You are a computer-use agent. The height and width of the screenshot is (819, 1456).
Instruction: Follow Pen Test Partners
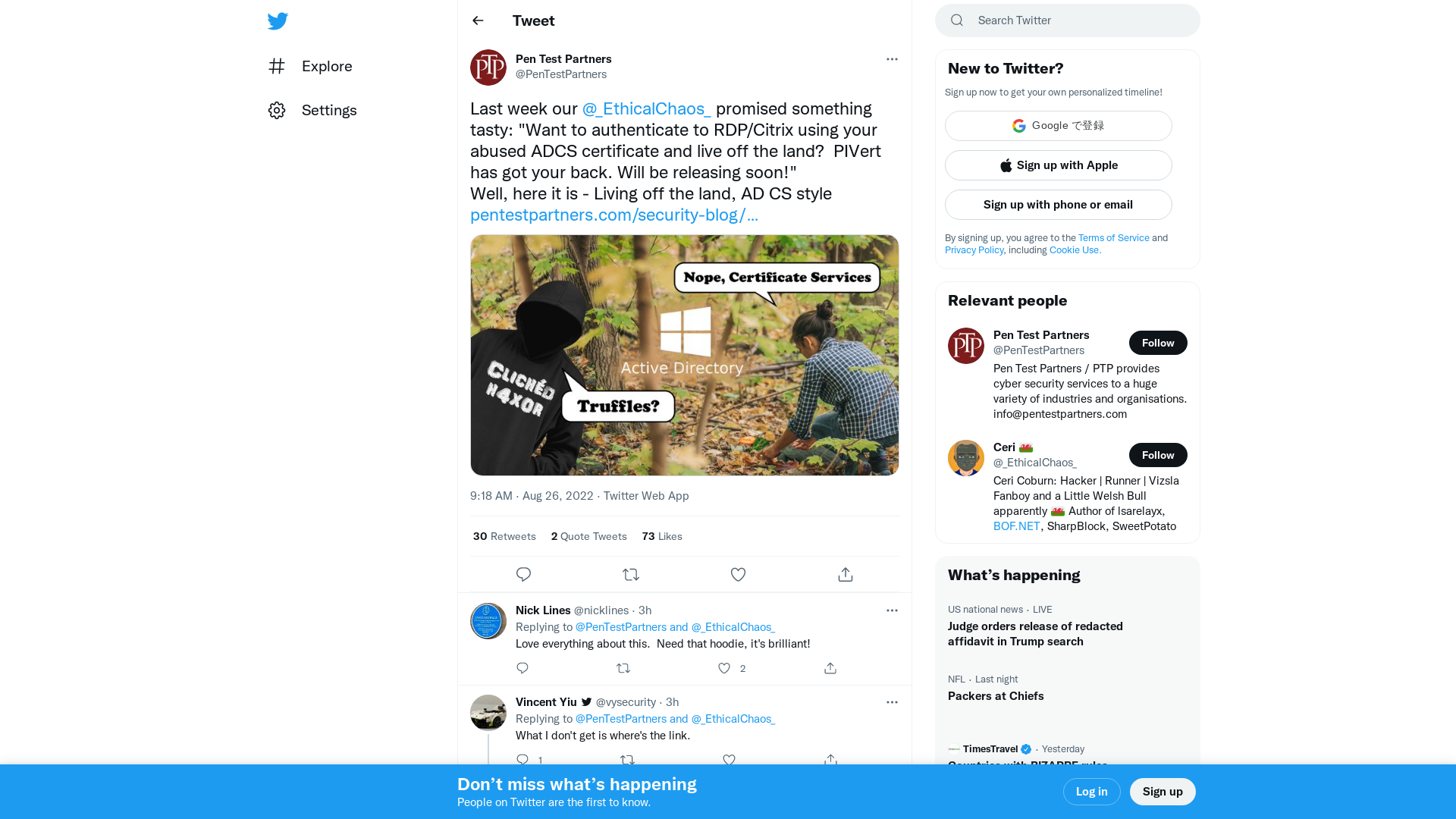point(1158,343)
